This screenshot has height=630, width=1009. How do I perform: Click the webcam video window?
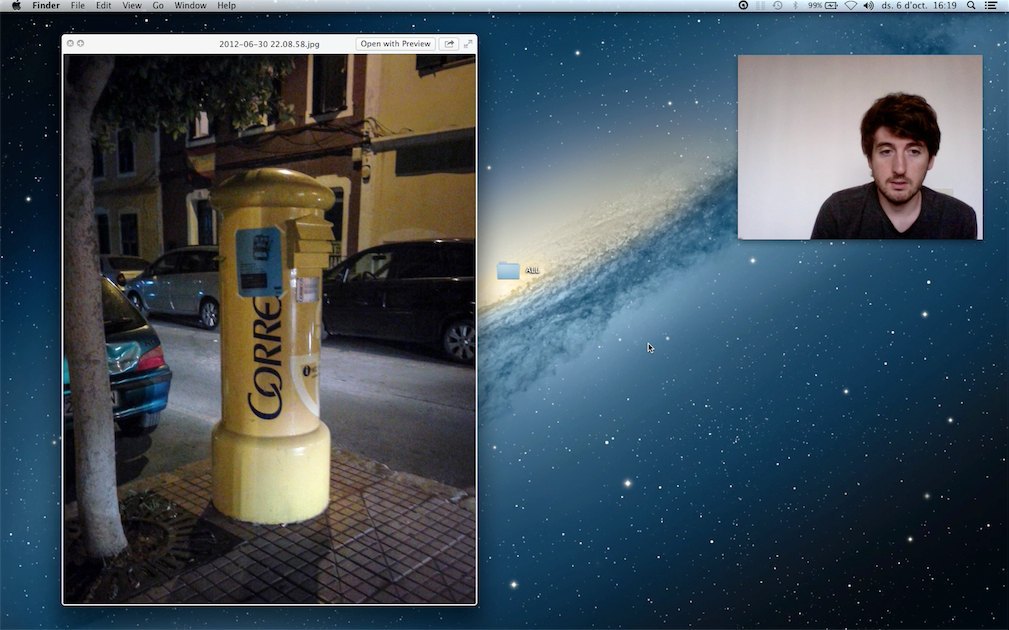click(860, 147)
